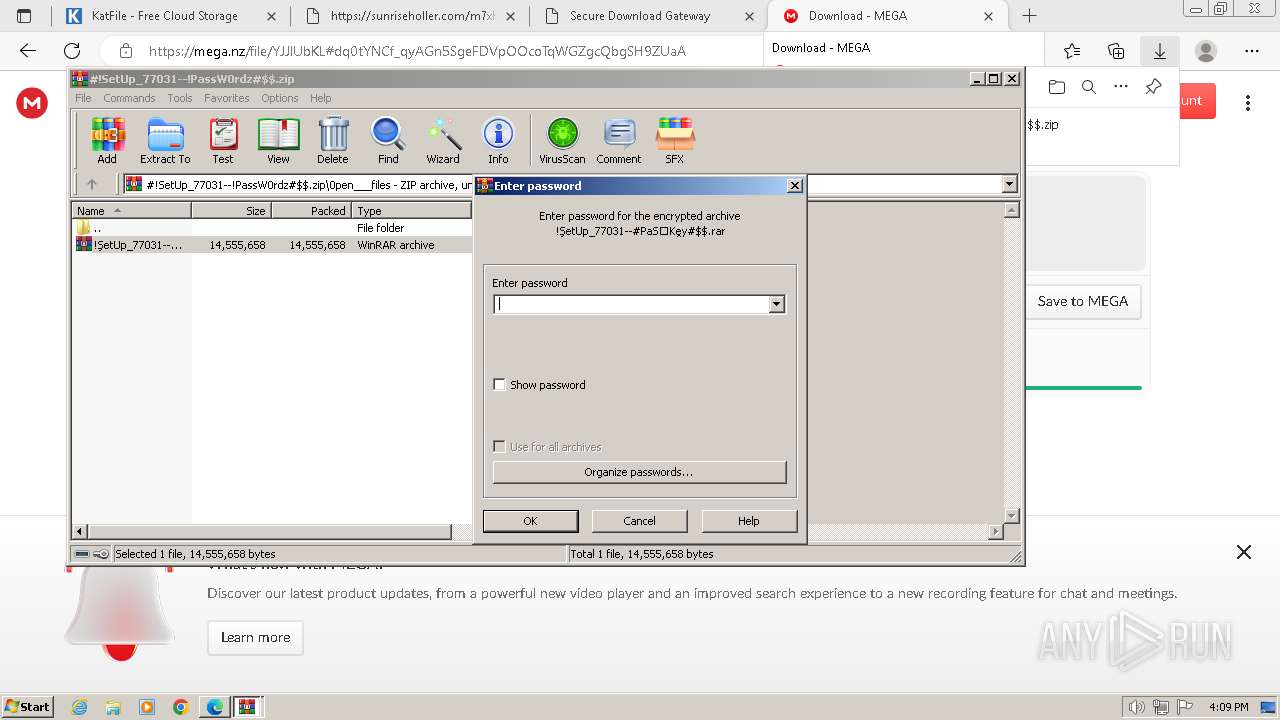Open the browser Collections icon

point(1116,51)
